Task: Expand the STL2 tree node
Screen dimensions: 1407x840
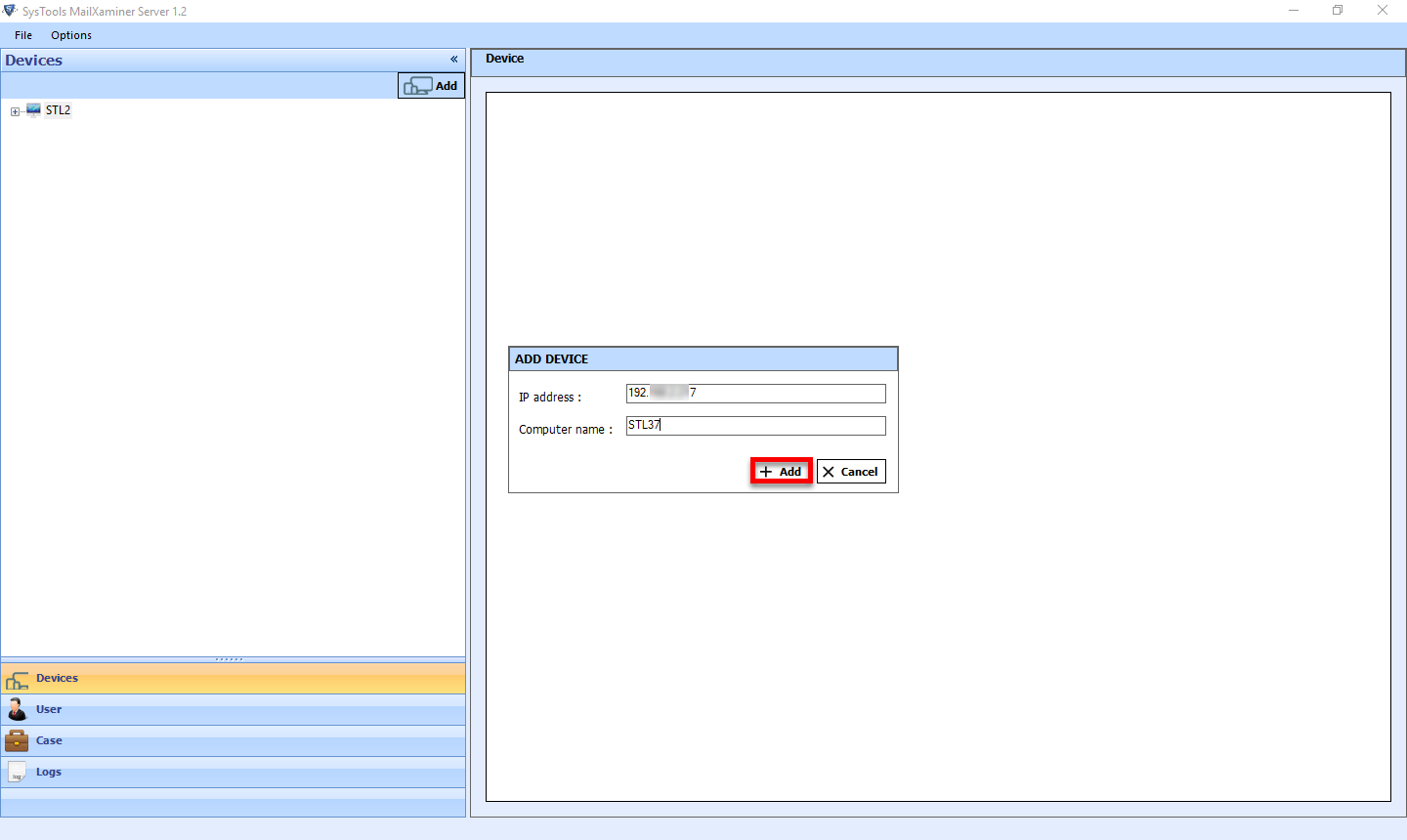Action: tap(15, 111)
